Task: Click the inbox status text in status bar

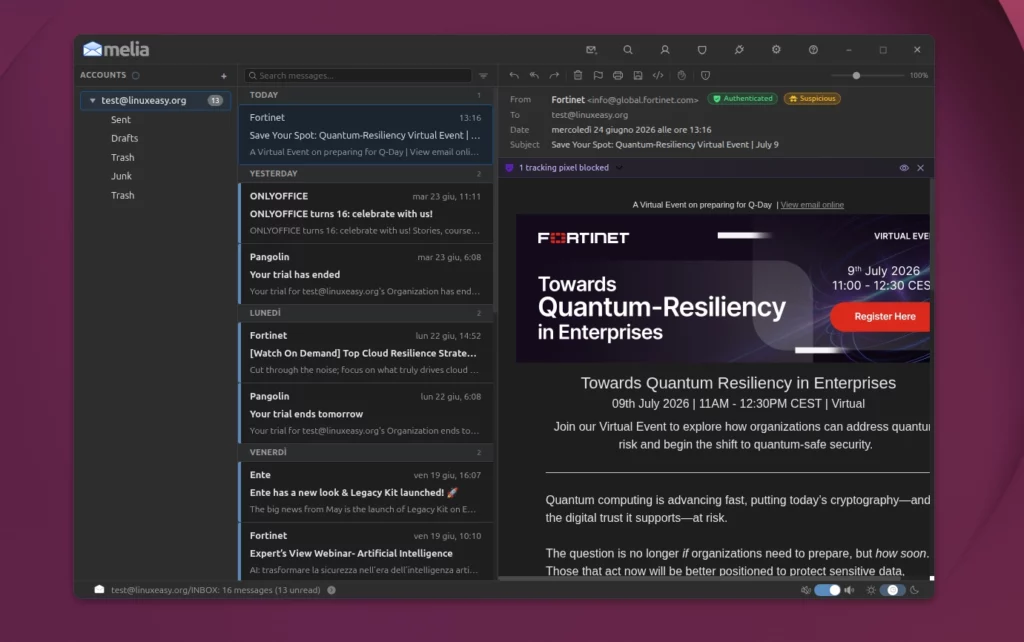Action: coord(216,590)
